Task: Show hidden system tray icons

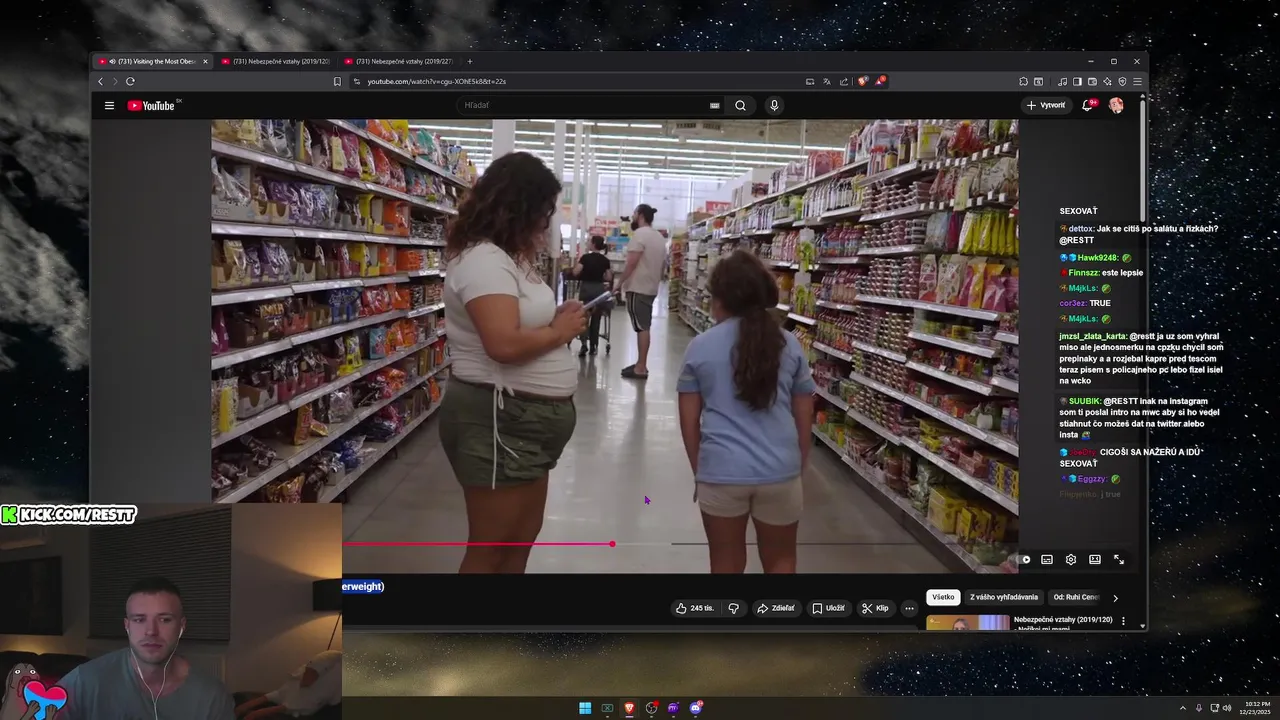Action: coord(1183,708)
